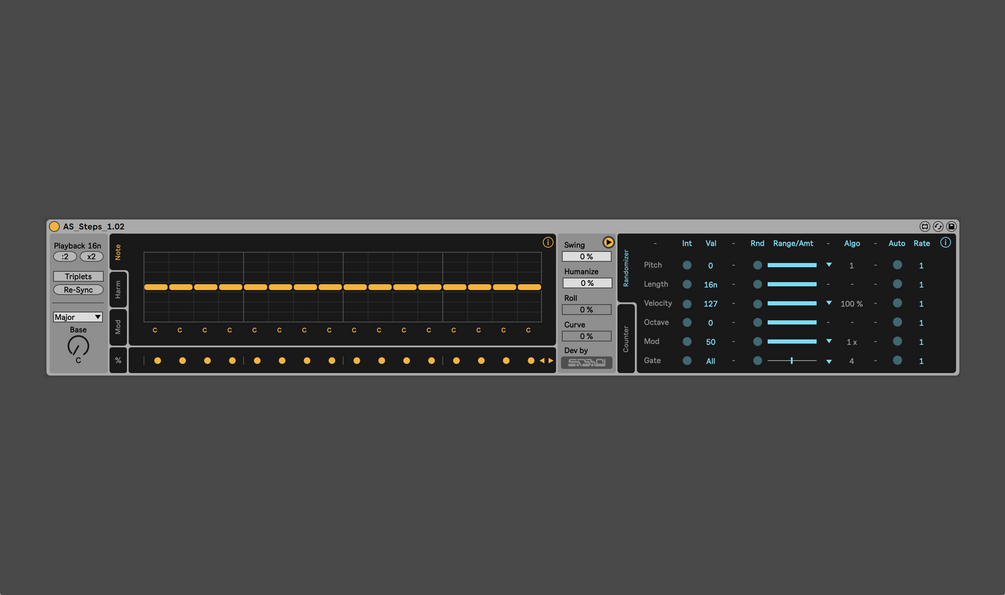Click the Gate Range/Amt slider

click(x=792, y=361)
